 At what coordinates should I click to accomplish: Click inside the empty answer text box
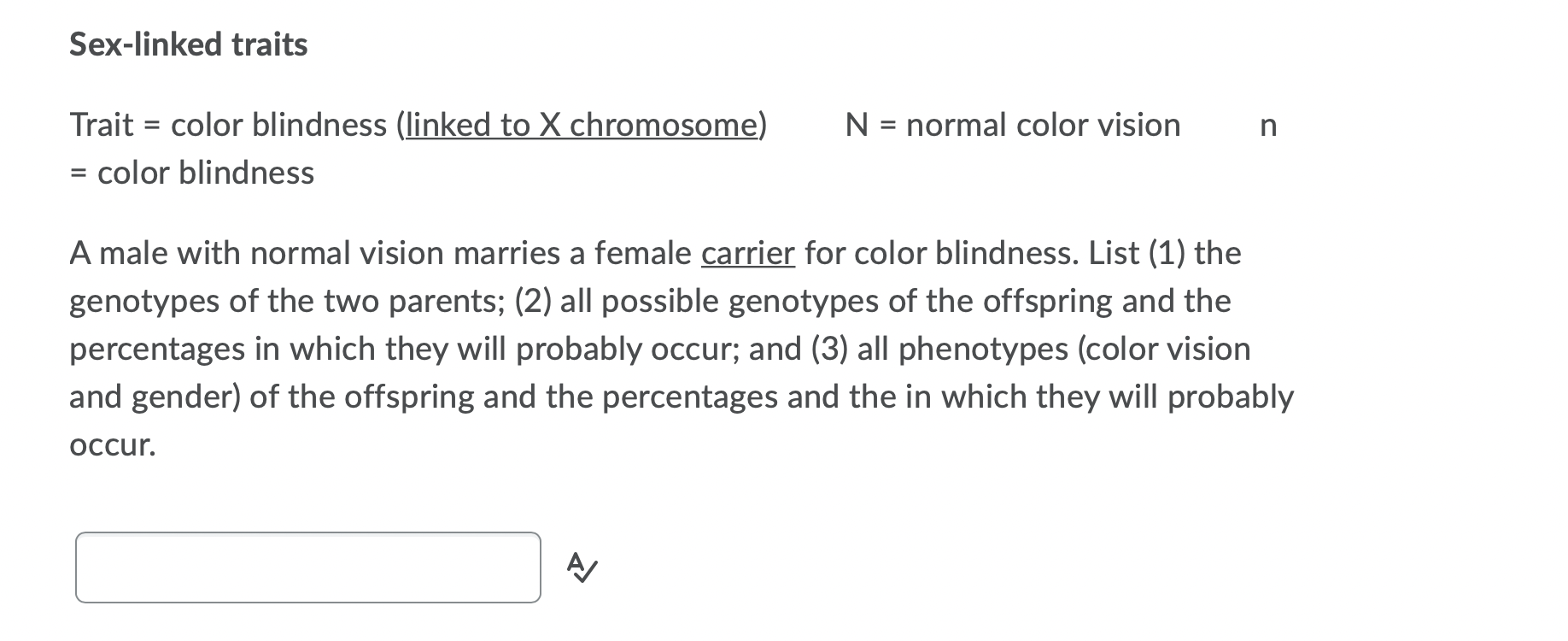click(307, 567)
